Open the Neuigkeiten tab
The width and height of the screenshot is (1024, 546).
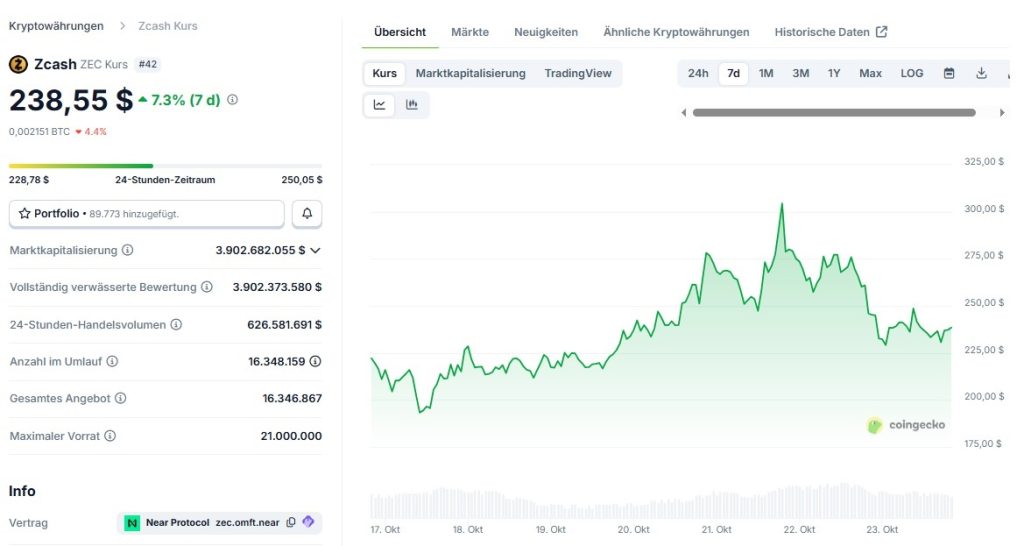(546, 32)
